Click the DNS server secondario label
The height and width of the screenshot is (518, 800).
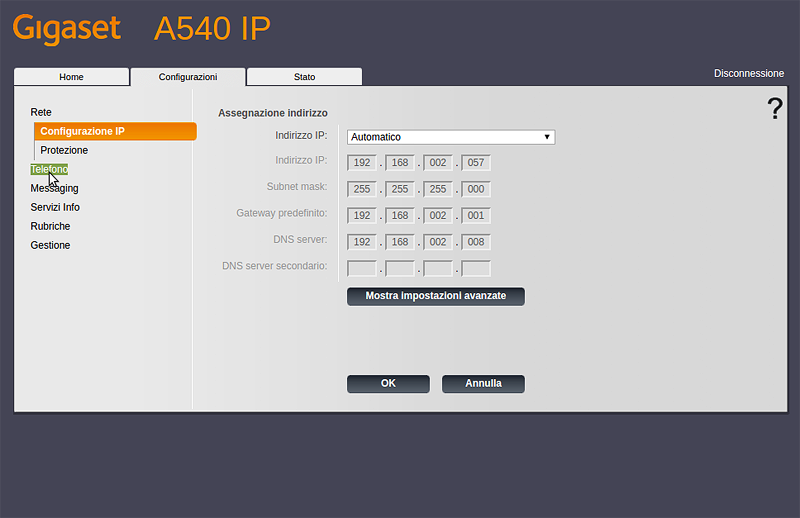coord(274,266)
